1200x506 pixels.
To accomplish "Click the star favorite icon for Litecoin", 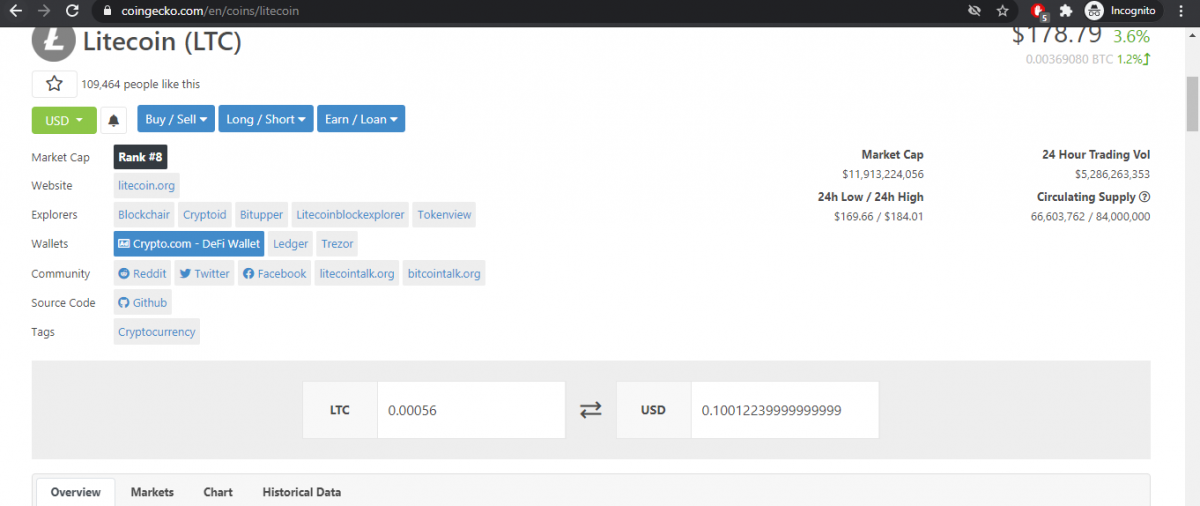I will point(54,84).
